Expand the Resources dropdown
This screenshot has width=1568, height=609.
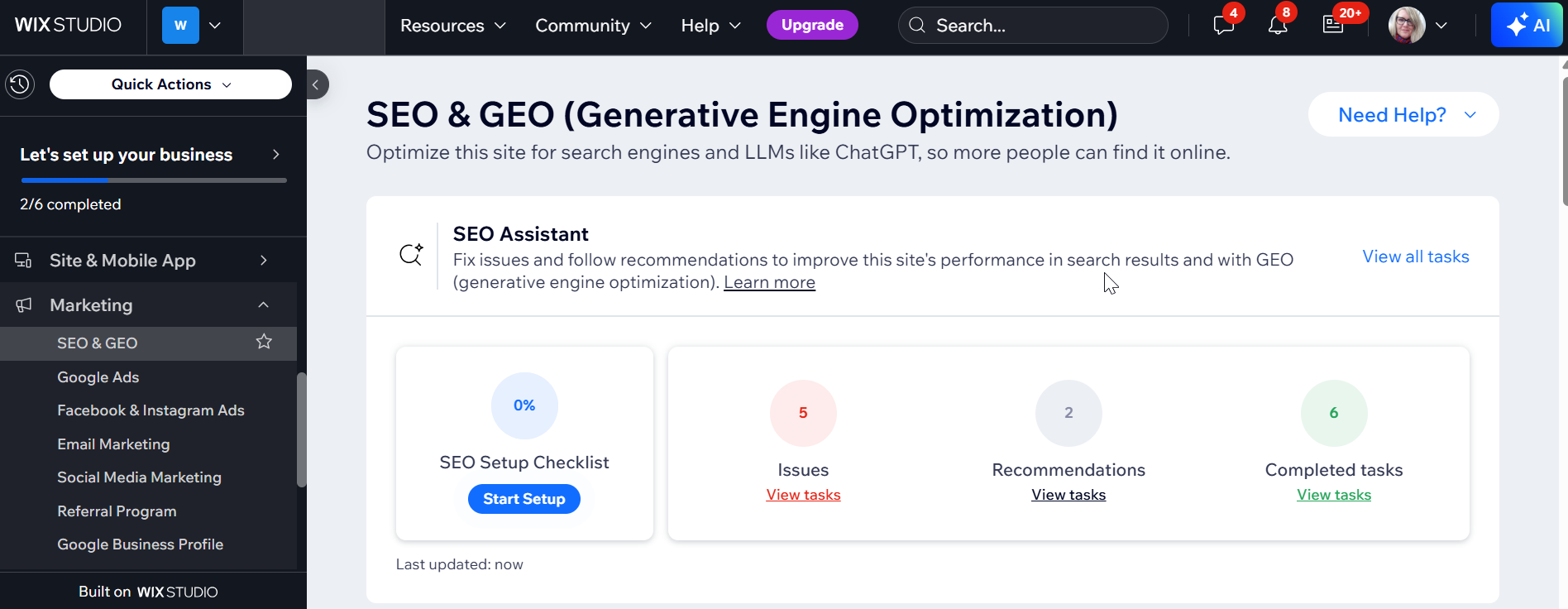click(x=452, y=26)
